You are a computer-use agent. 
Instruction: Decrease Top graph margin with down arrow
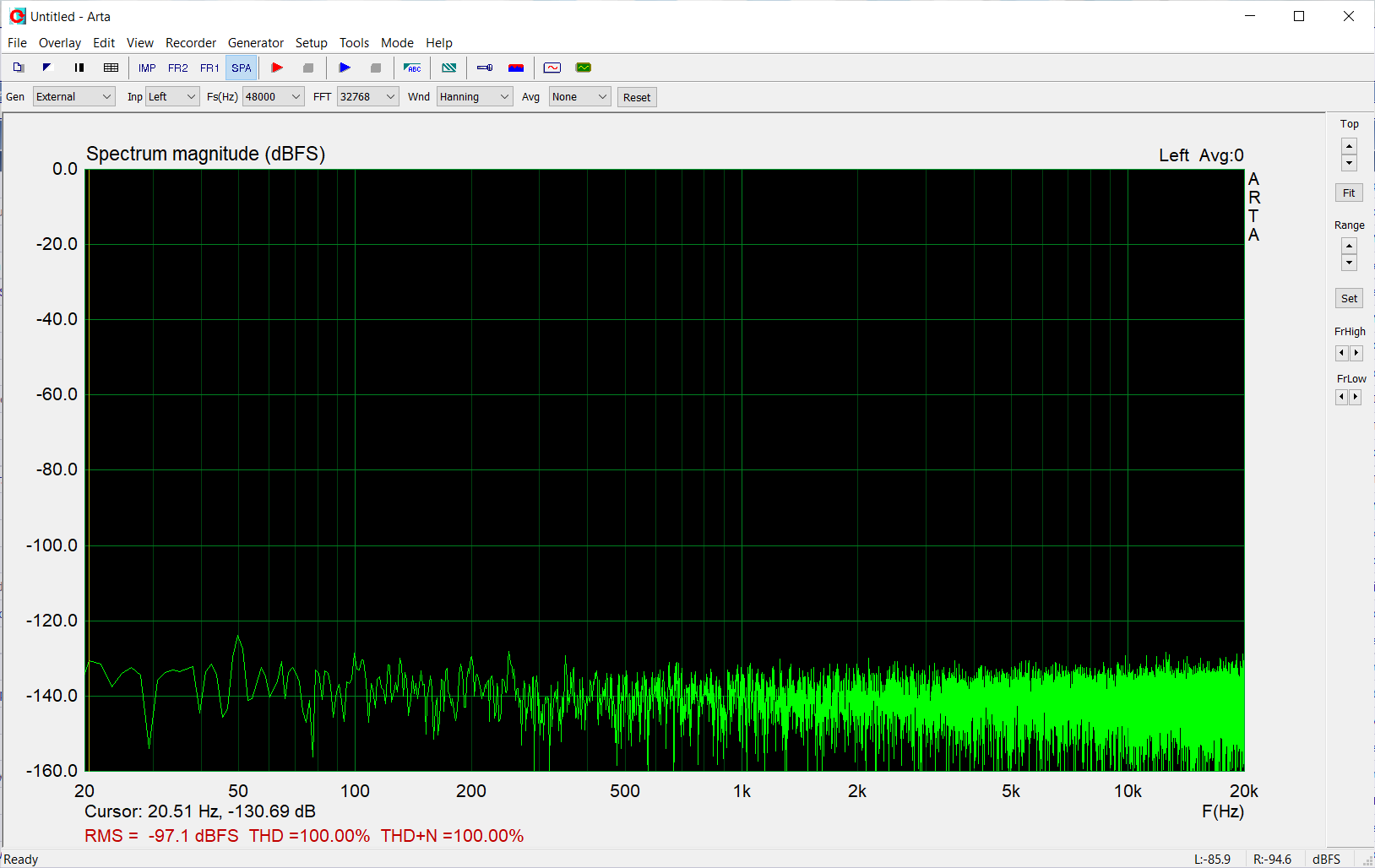pos(1349,162)
